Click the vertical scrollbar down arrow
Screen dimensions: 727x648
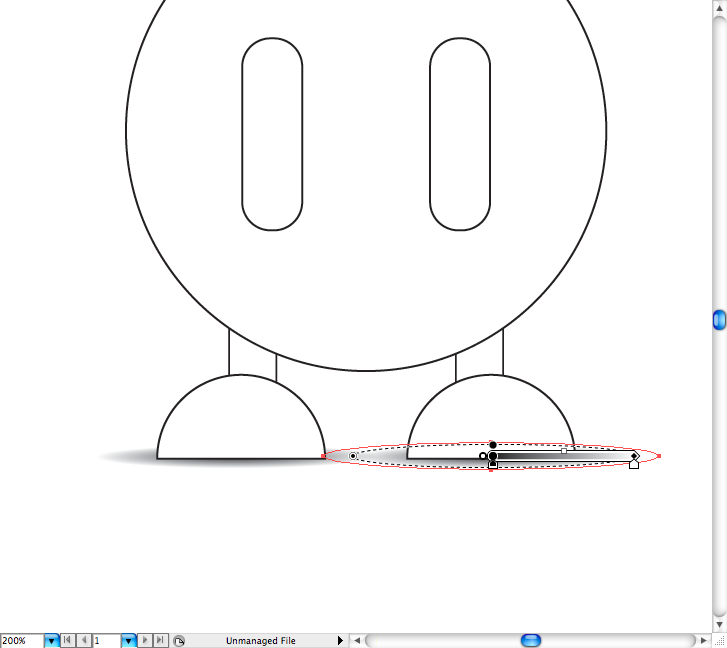(x=719, y=625)
